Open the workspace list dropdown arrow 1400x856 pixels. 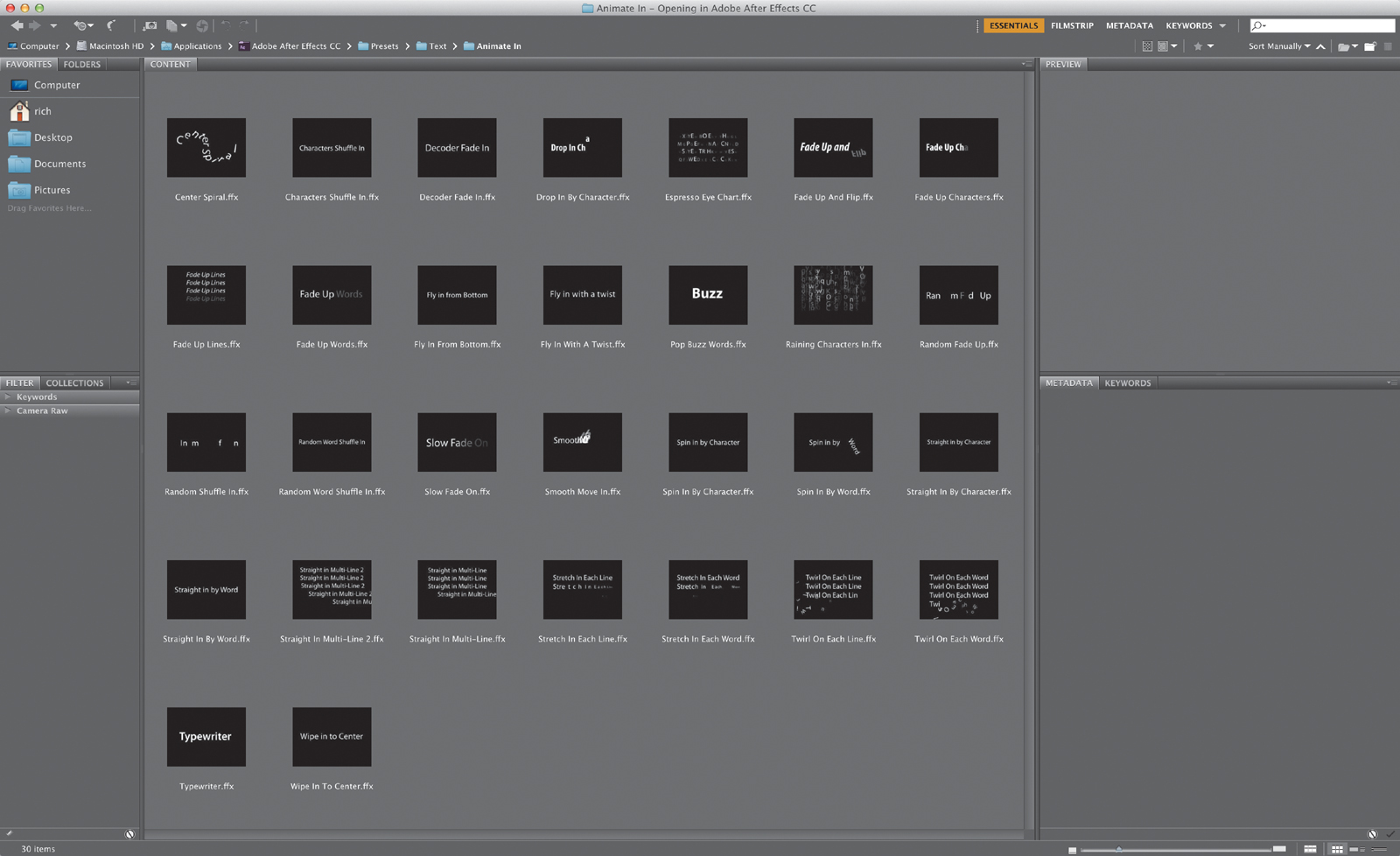pyautogui.click(x=1222, y=25)
